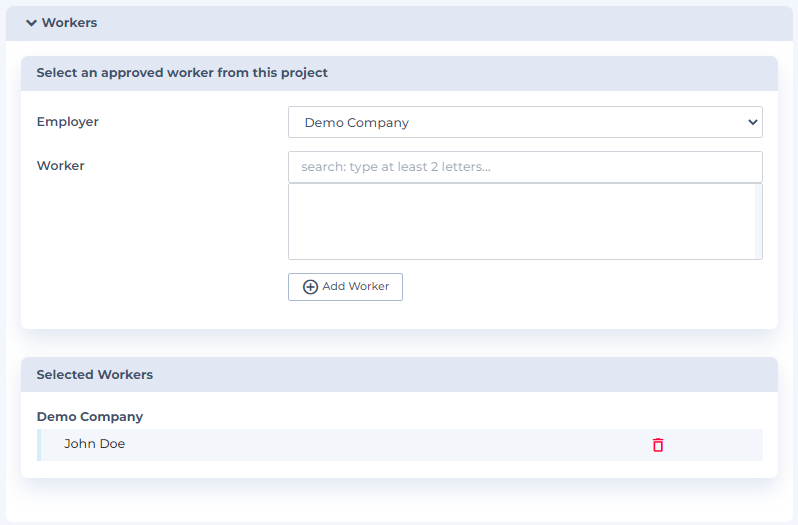Image resolution: width=798 pixels, height=525 pixels.
Task: Click the blue accent bar beside John Doe
Action: [39, 445]
